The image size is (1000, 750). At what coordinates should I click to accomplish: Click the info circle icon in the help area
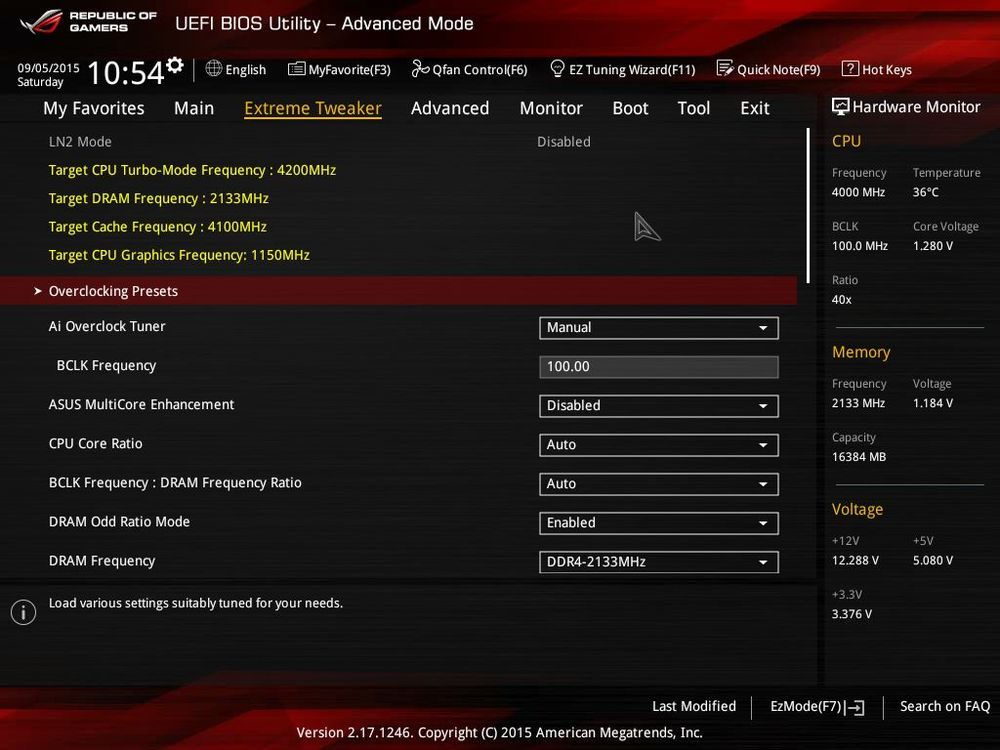(24, 612)
